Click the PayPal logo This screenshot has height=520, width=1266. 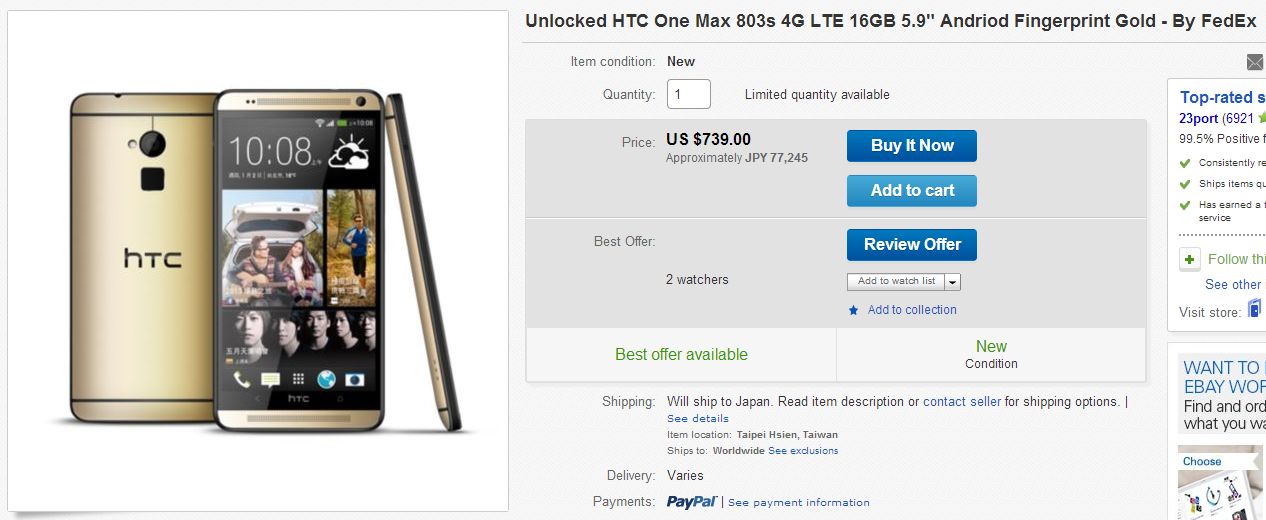tap(692, 501)
